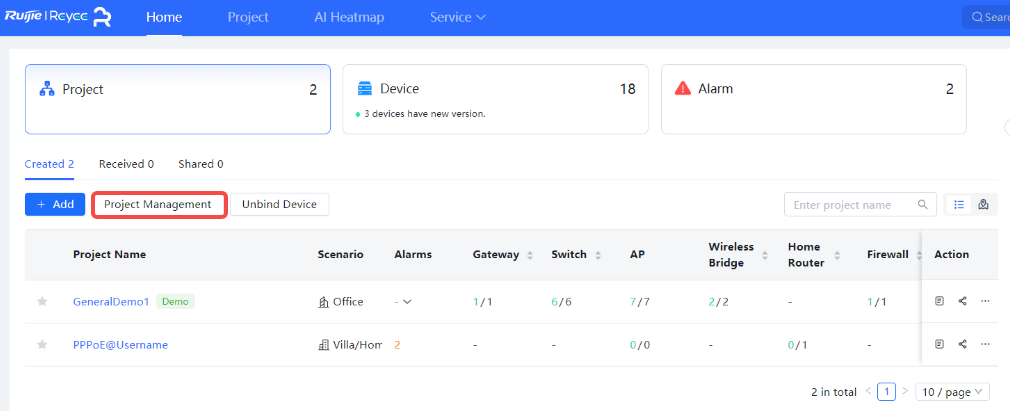This screenshot has height=411, width=1010.
Task: Click the Project Management button
Action: tap(158, 204)
